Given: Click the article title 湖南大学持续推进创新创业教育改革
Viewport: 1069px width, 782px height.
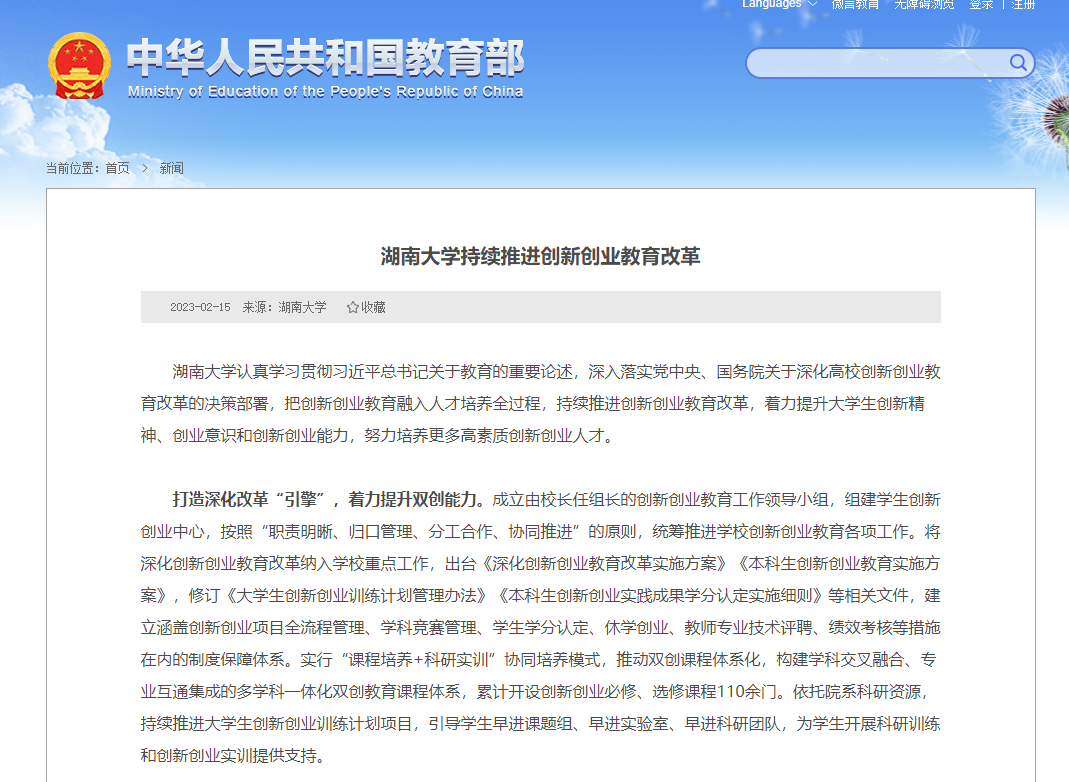Looking at the screenshot, I should 541,256.
